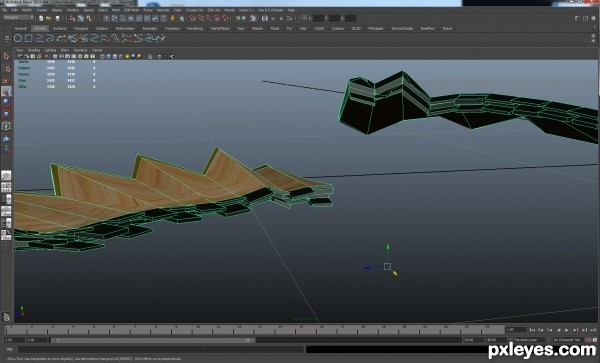This screenshot has height=363, width=600.
Task: Toggle Wireframe on Shaded in the panel toolbar
Action: [x=114, y=56]
